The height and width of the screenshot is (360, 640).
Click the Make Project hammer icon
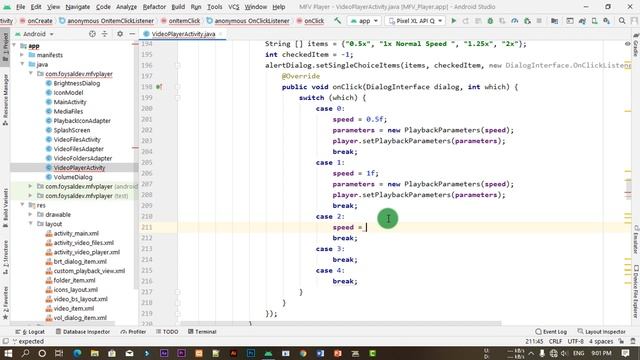338,20
